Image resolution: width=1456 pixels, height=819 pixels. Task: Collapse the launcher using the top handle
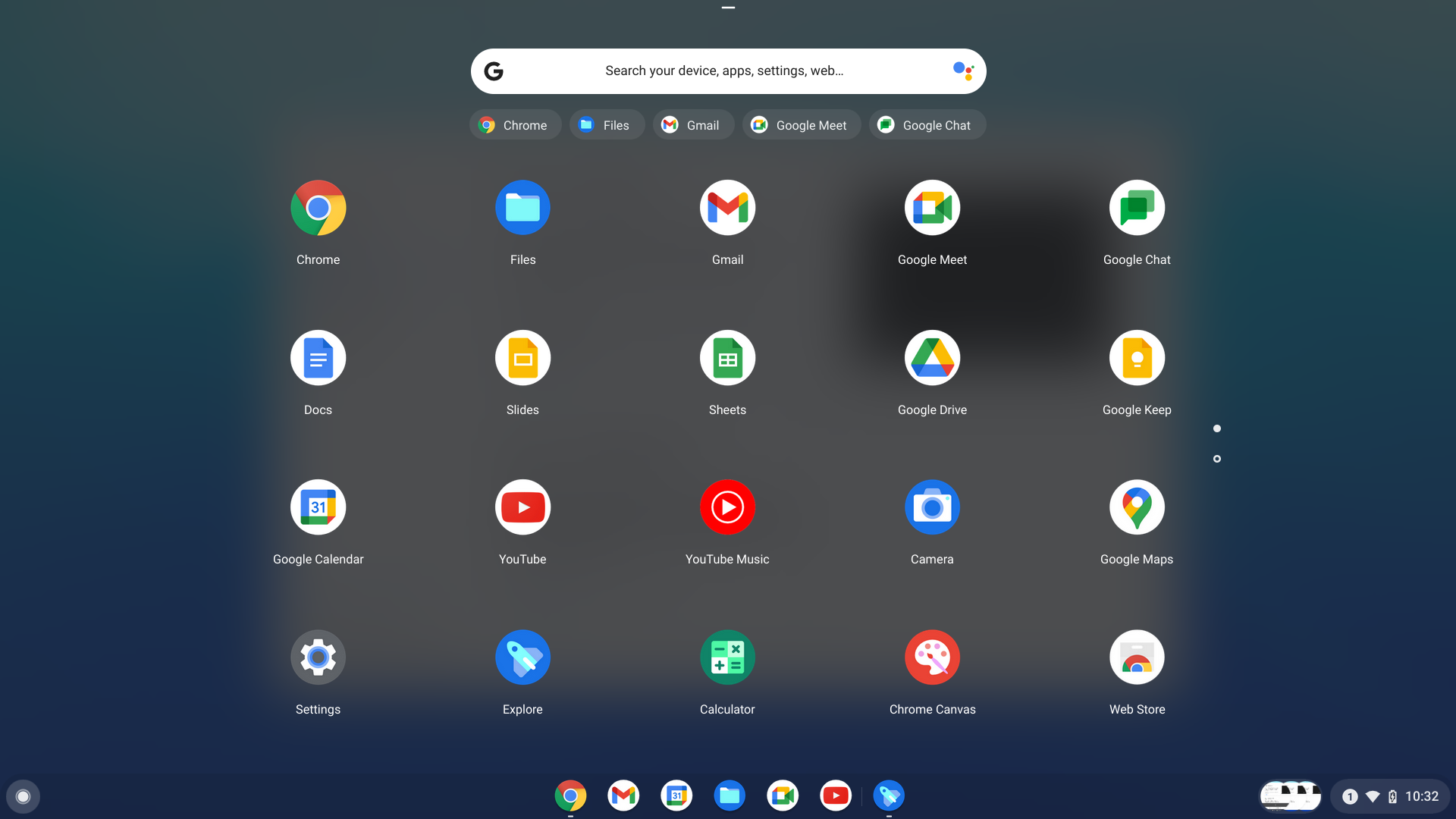(x=728, y=8)
